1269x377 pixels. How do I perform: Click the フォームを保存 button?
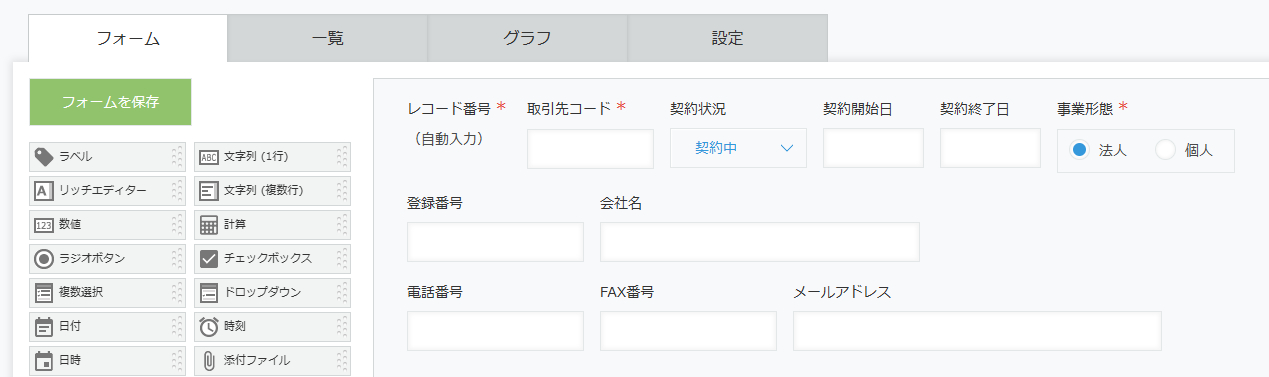pyautogui.click(x=110, y=102)
